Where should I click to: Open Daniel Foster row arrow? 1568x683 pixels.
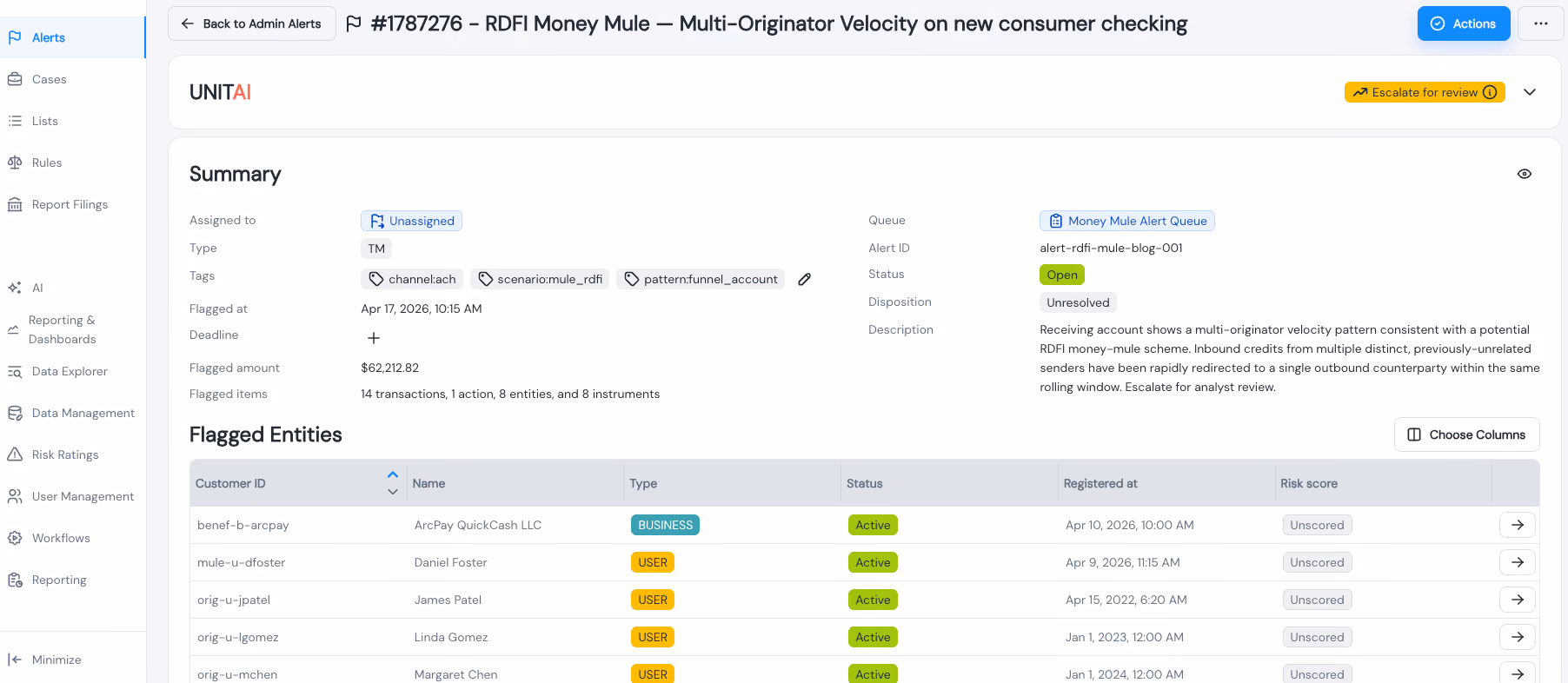[x=1518, y=562]
